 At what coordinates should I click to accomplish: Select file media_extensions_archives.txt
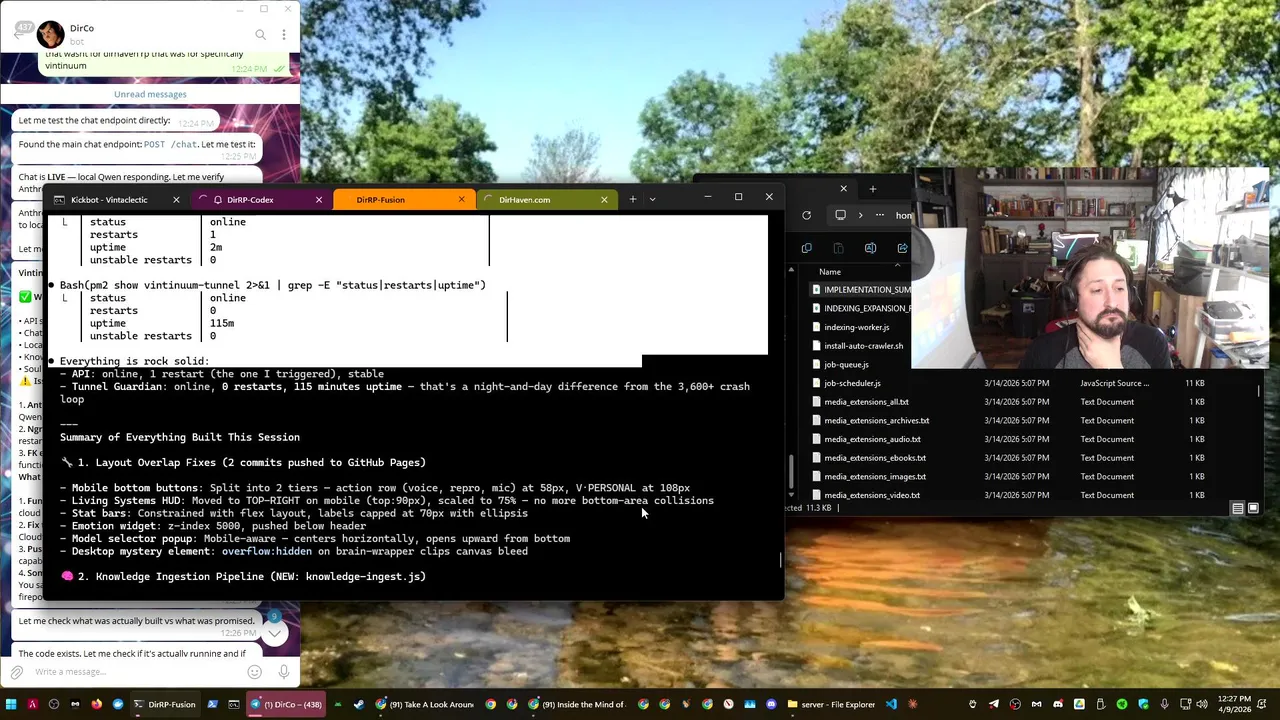tap(876, 421)
